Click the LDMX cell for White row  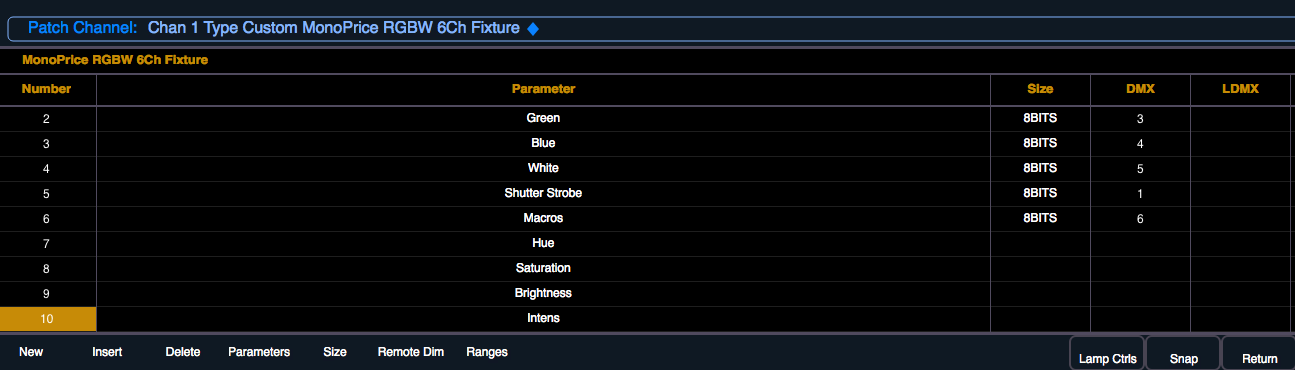(x=1240, y=168)
